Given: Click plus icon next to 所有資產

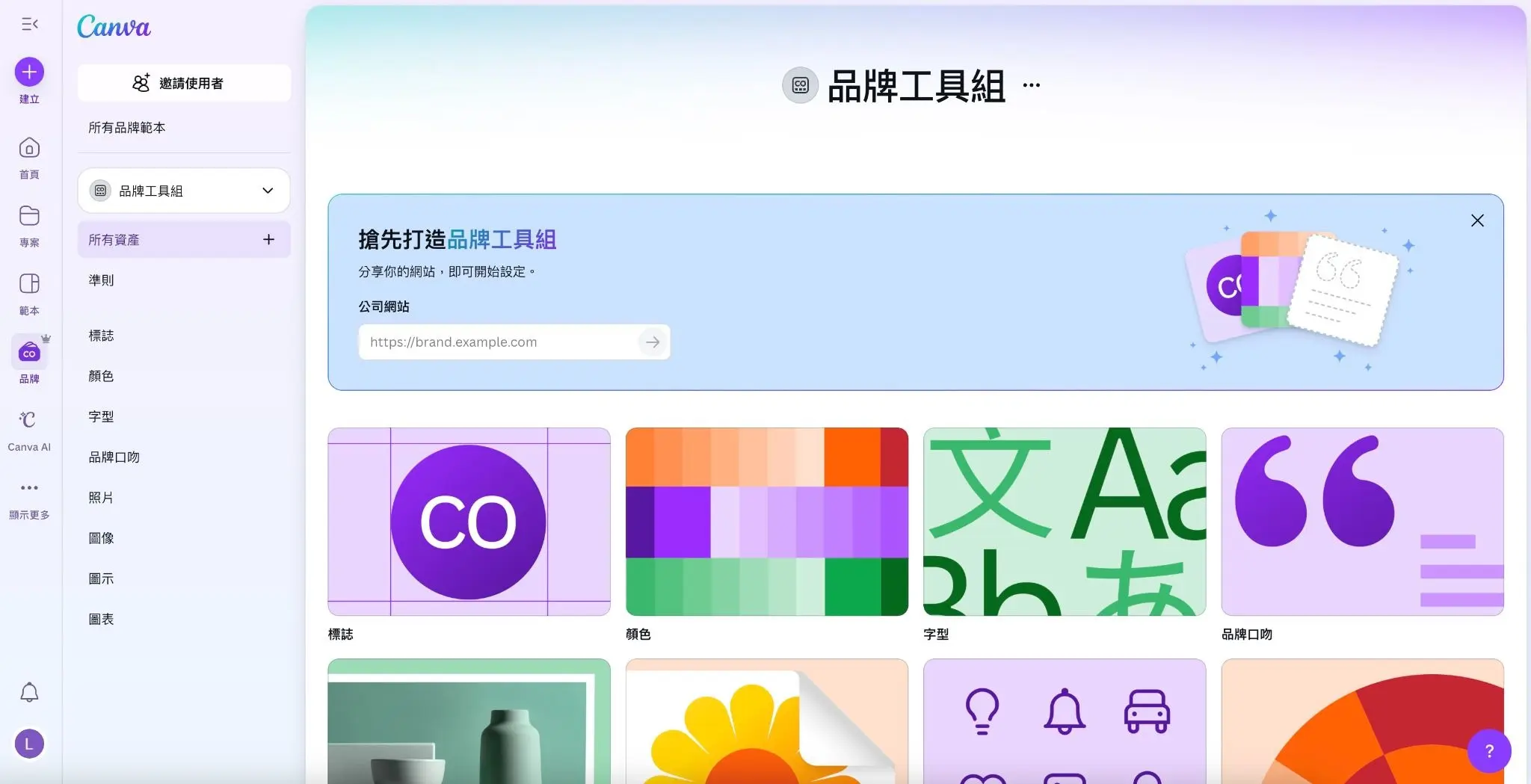Looking at the screenshot, I should click(x=268, y=240).
